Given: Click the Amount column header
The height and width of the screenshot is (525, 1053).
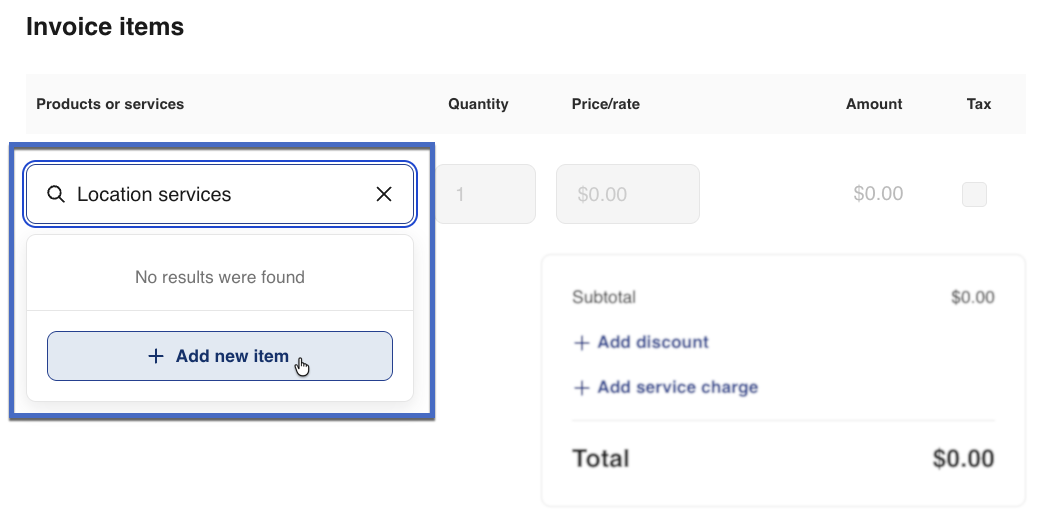Looking at the screenshot, I should (874, 104).
